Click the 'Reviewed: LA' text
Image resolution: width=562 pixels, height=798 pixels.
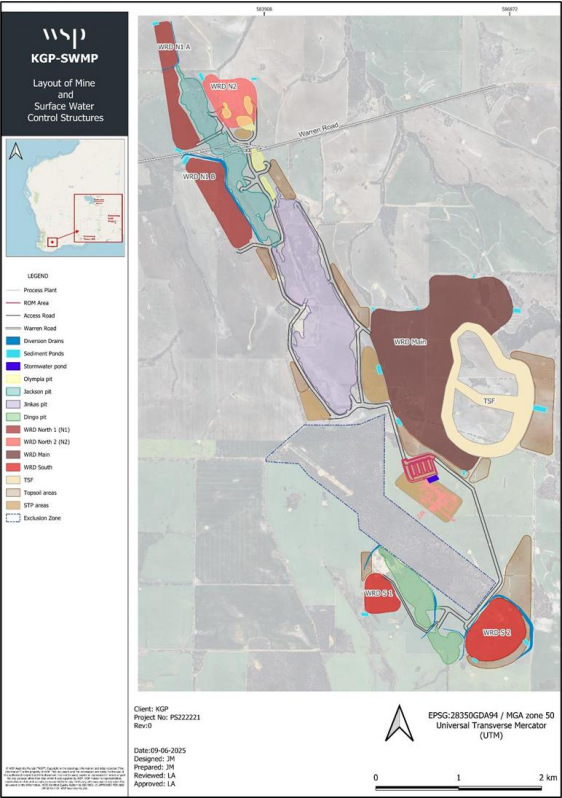[x=154, y=776]
